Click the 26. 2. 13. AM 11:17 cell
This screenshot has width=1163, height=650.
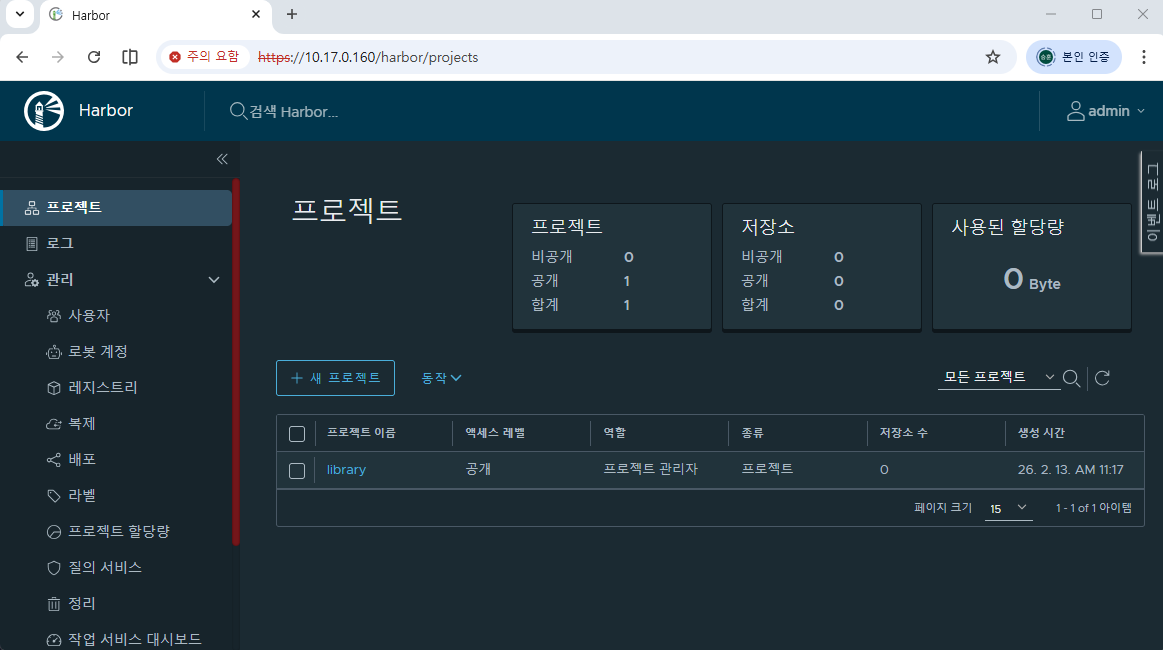click(x=1070, y=470)
